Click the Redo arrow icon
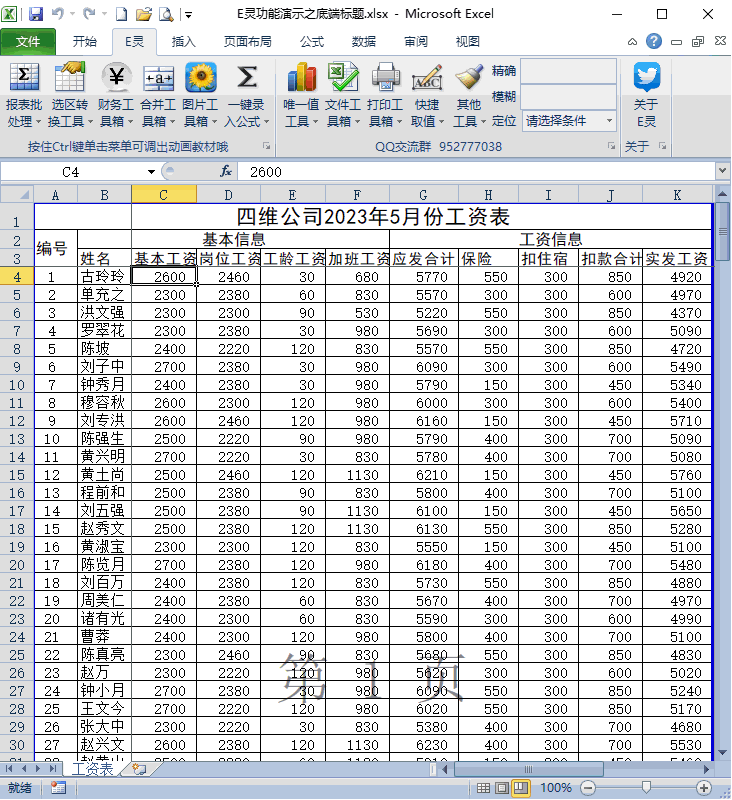The height and width of the screenshot is (800, 732). 89,14
